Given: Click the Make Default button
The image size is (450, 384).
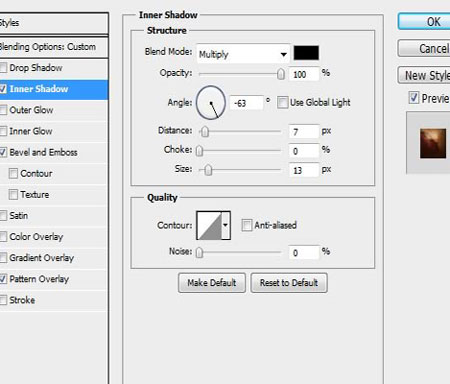Looking at the screenshot, I should pyautogui.click(x=212, y=283).
